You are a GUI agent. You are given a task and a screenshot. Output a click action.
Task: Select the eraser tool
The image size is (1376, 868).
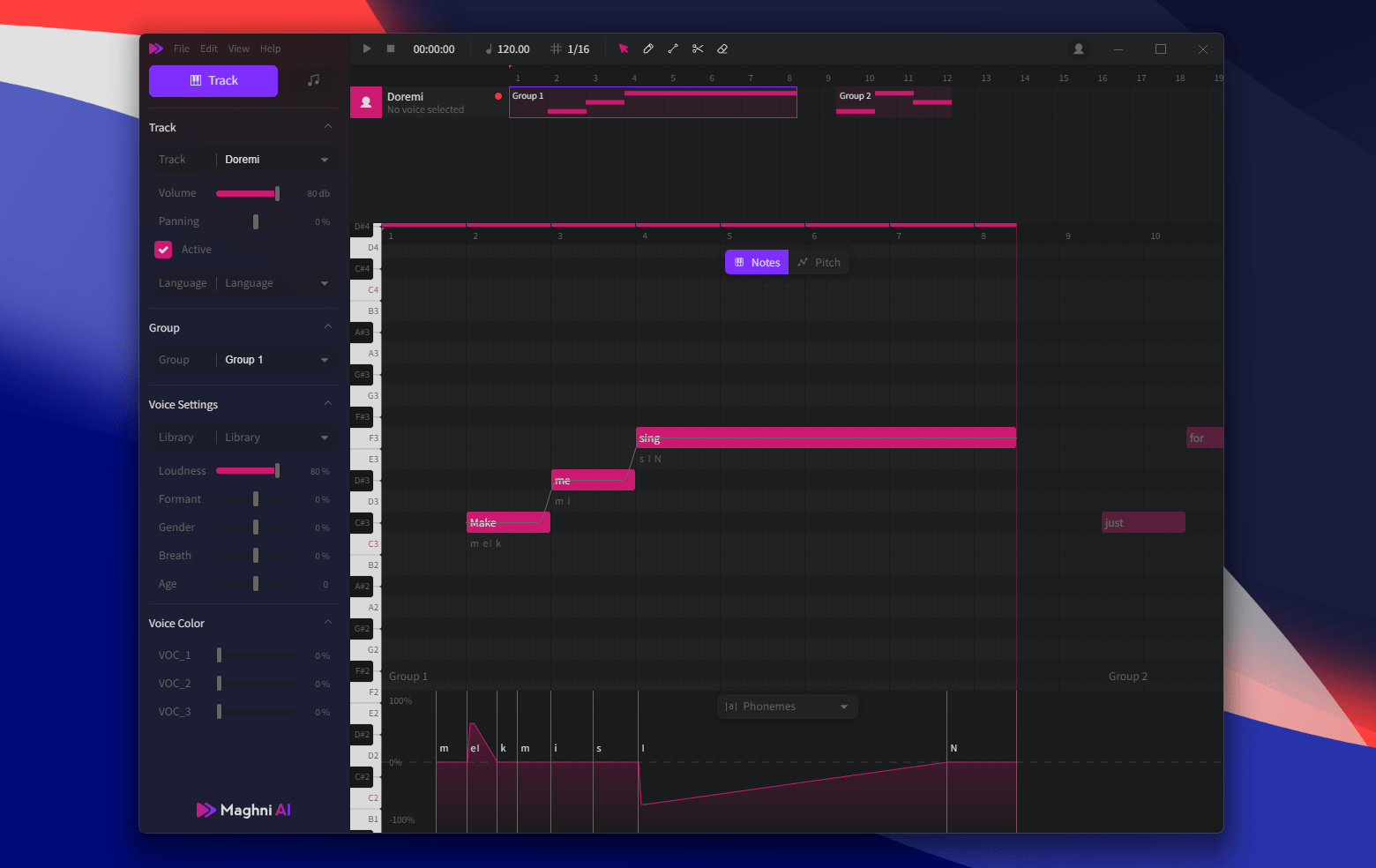tap(722, 49)
